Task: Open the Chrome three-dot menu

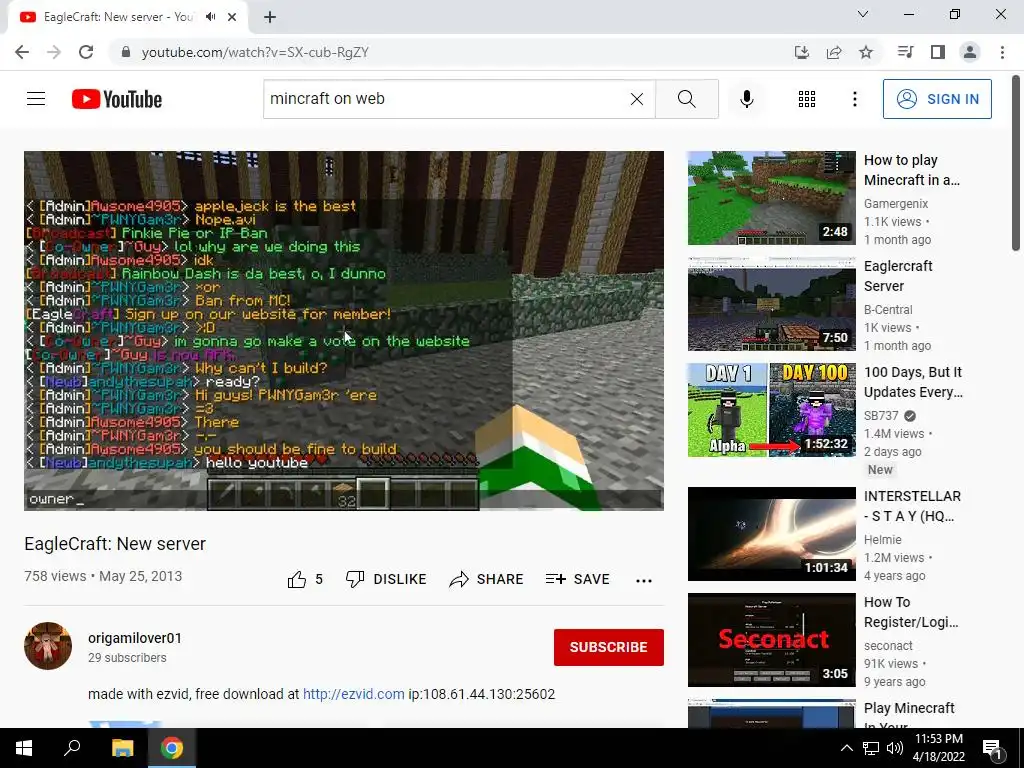Action: coord(1002,52)
